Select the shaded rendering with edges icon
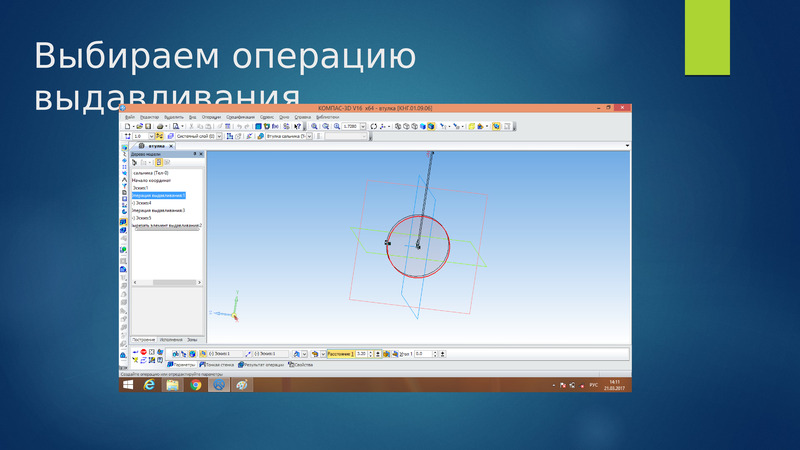 [422, 126]
